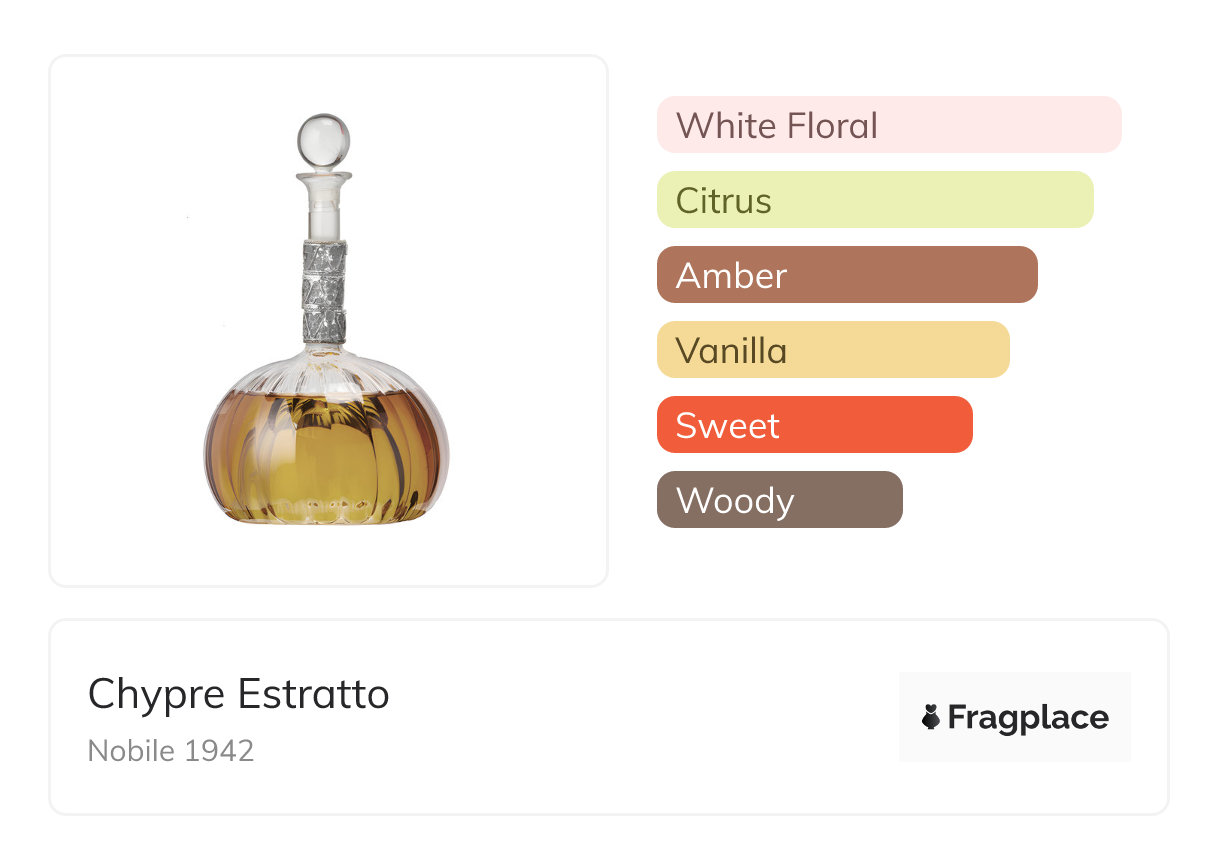Click the Amber accord bar

coord(846,275)
